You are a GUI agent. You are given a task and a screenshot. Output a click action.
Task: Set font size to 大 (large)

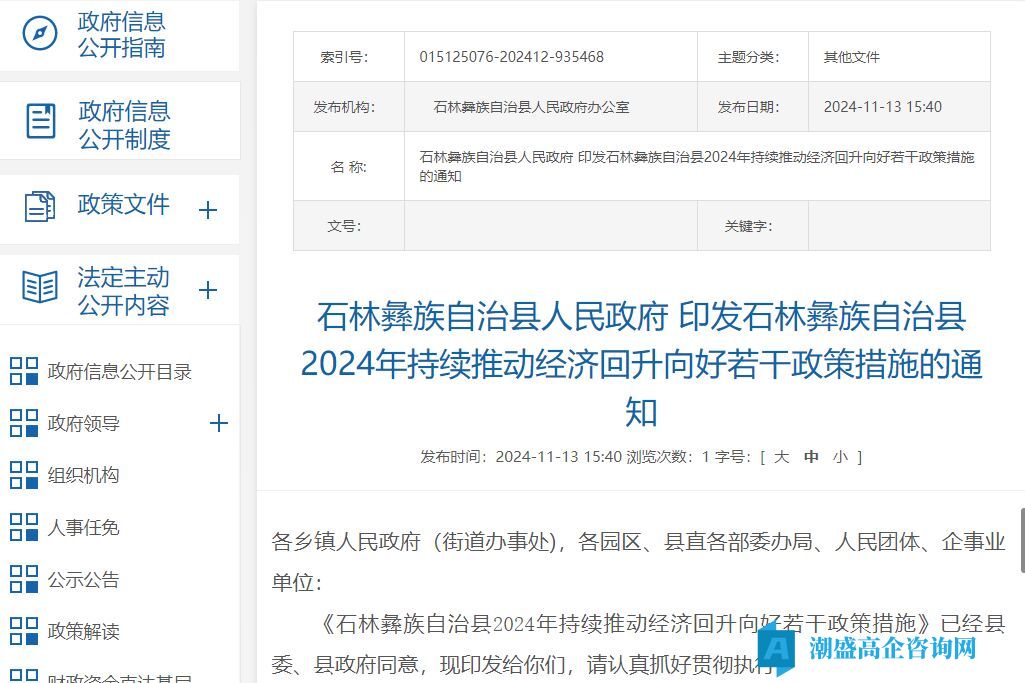(x=781, y=457)
